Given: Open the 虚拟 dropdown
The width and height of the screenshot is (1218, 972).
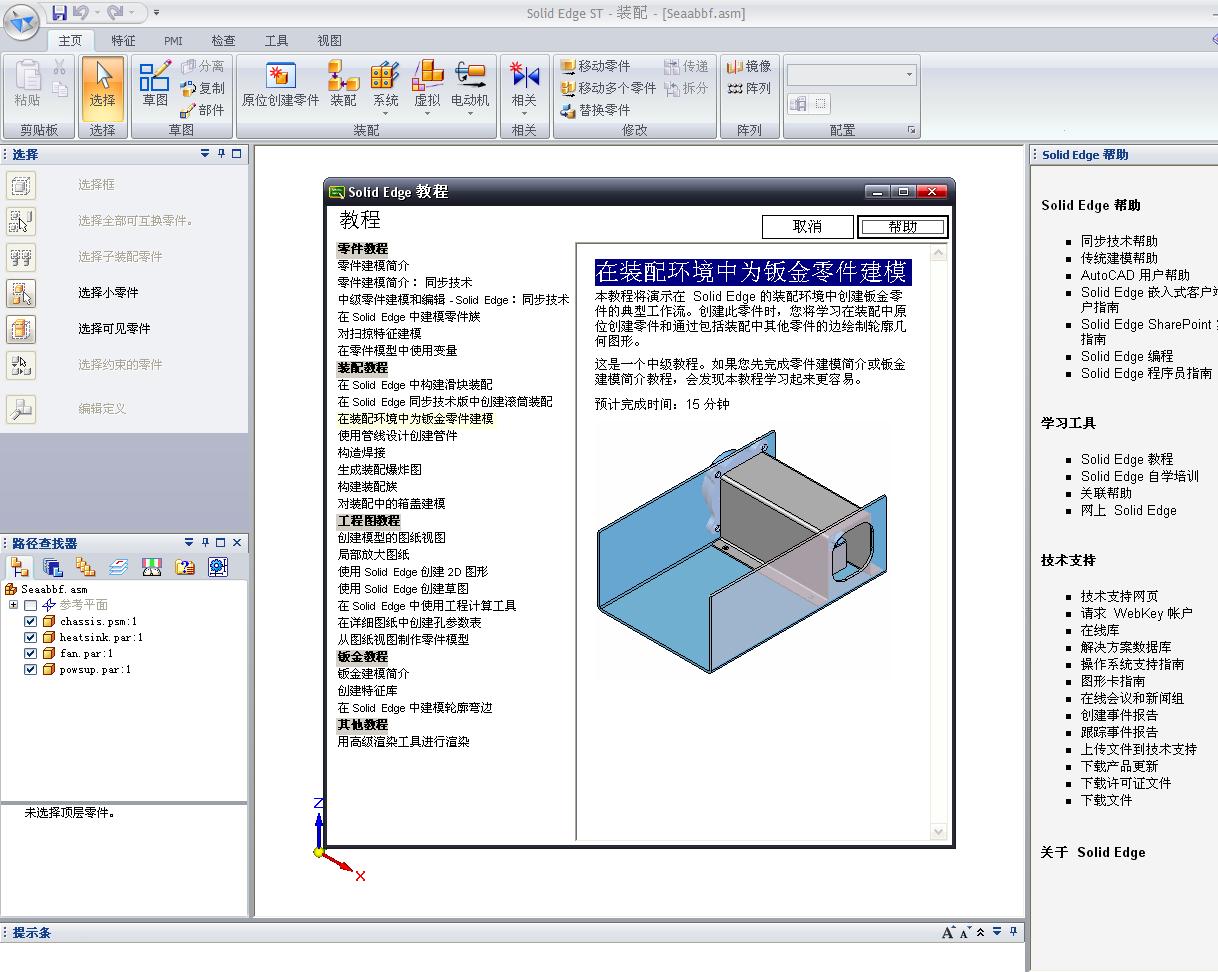Looking at the screenshot, I should coord(427,114).
